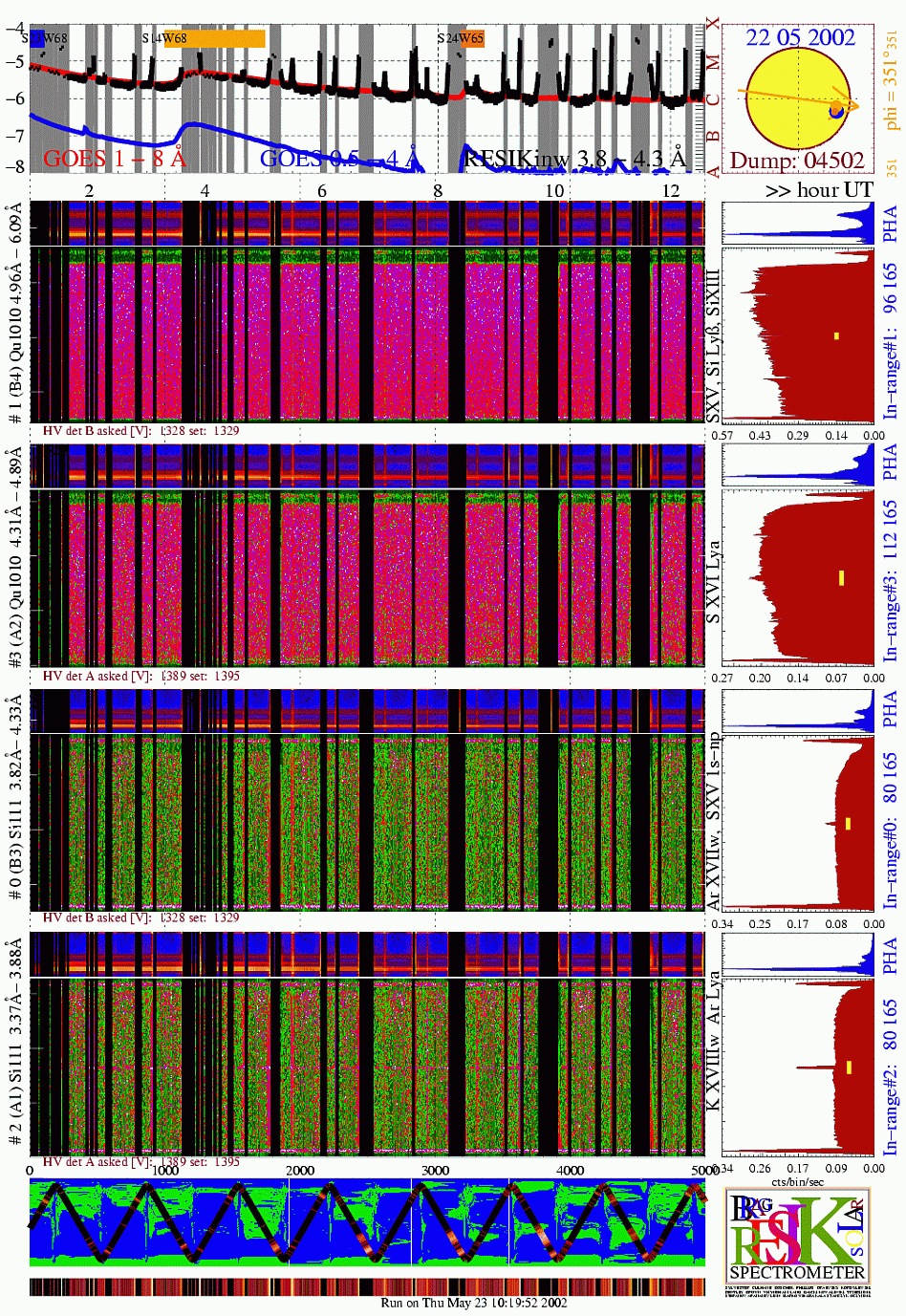
Task: Click the RESIK Solar Spectrometer logo
Action: point(798,1238)
